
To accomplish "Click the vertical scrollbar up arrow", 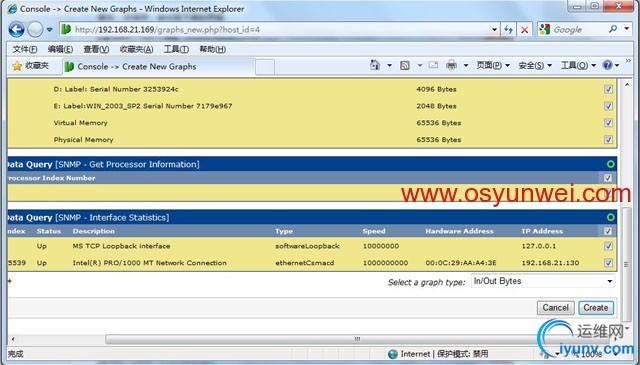I will click(x=627, y=84).
